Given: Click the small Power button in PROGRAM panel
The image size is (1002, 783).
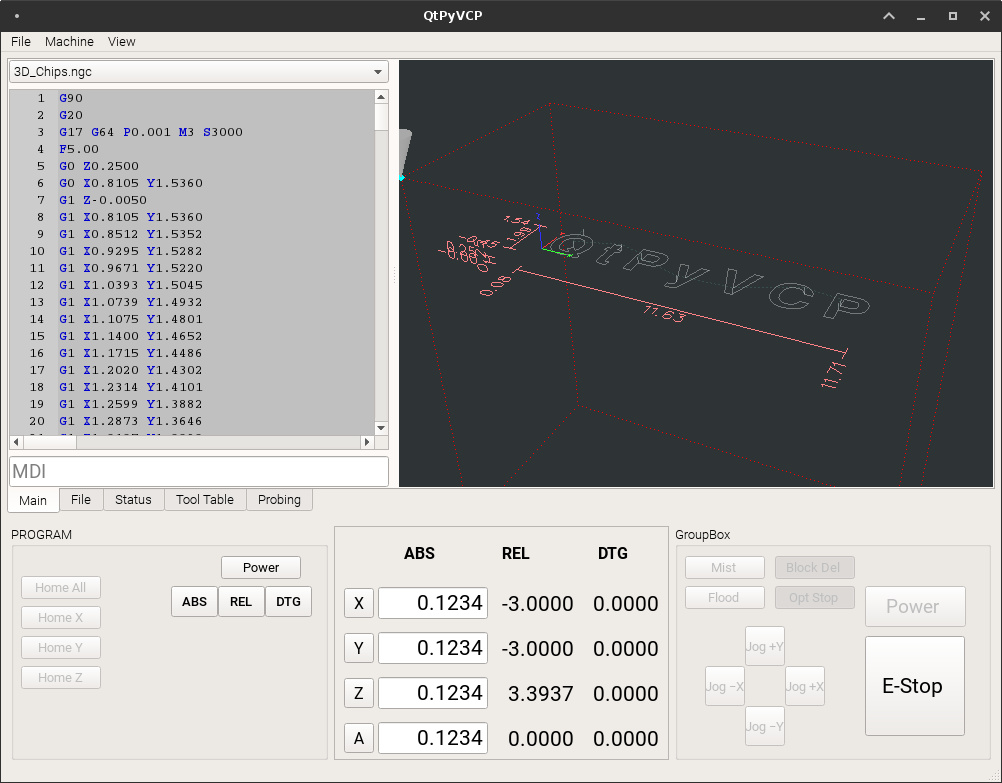Looking at the screenshot, I should (261, 568).
